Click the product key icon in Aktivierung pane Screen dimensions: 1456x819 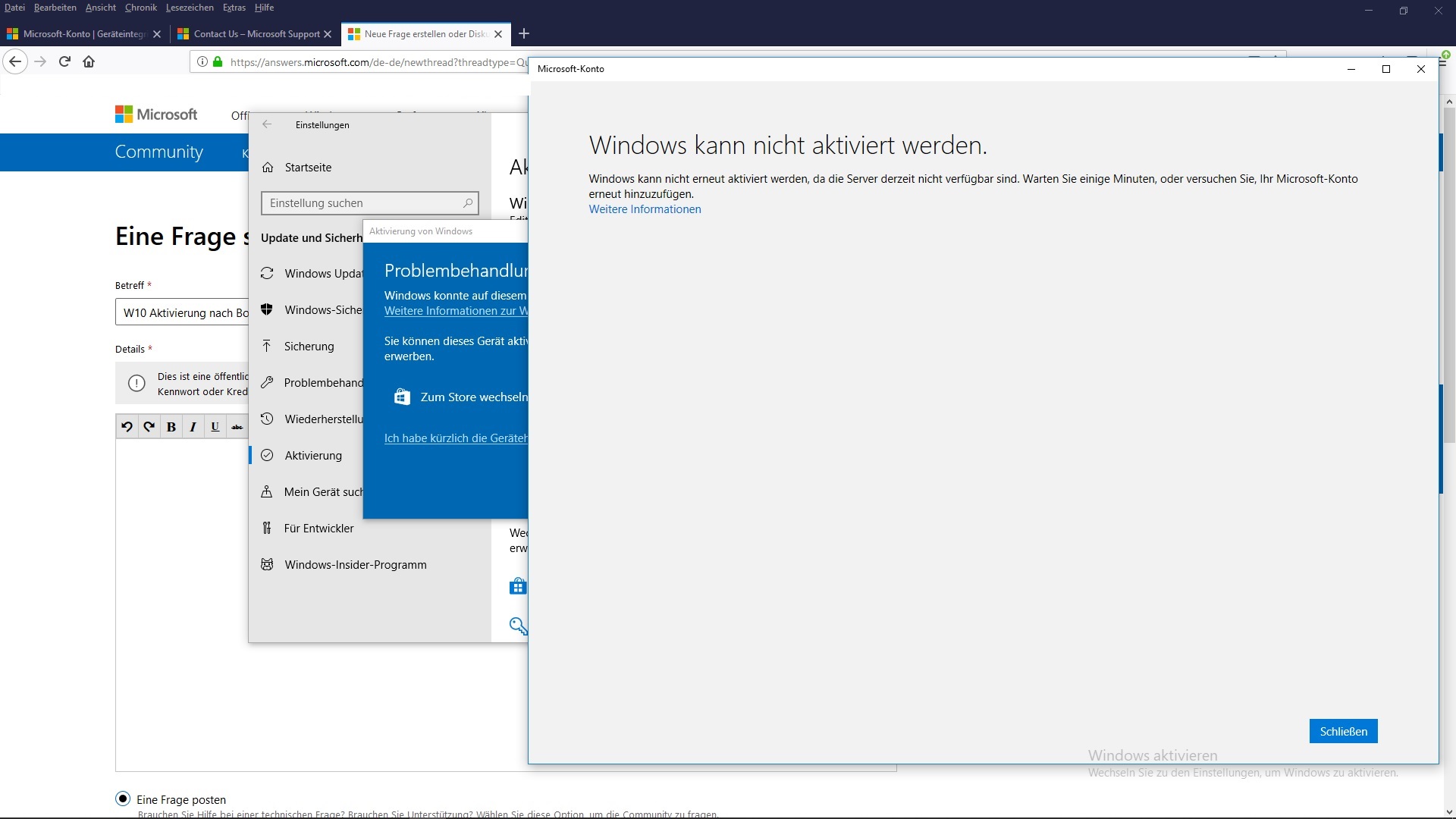pos(518,626)
